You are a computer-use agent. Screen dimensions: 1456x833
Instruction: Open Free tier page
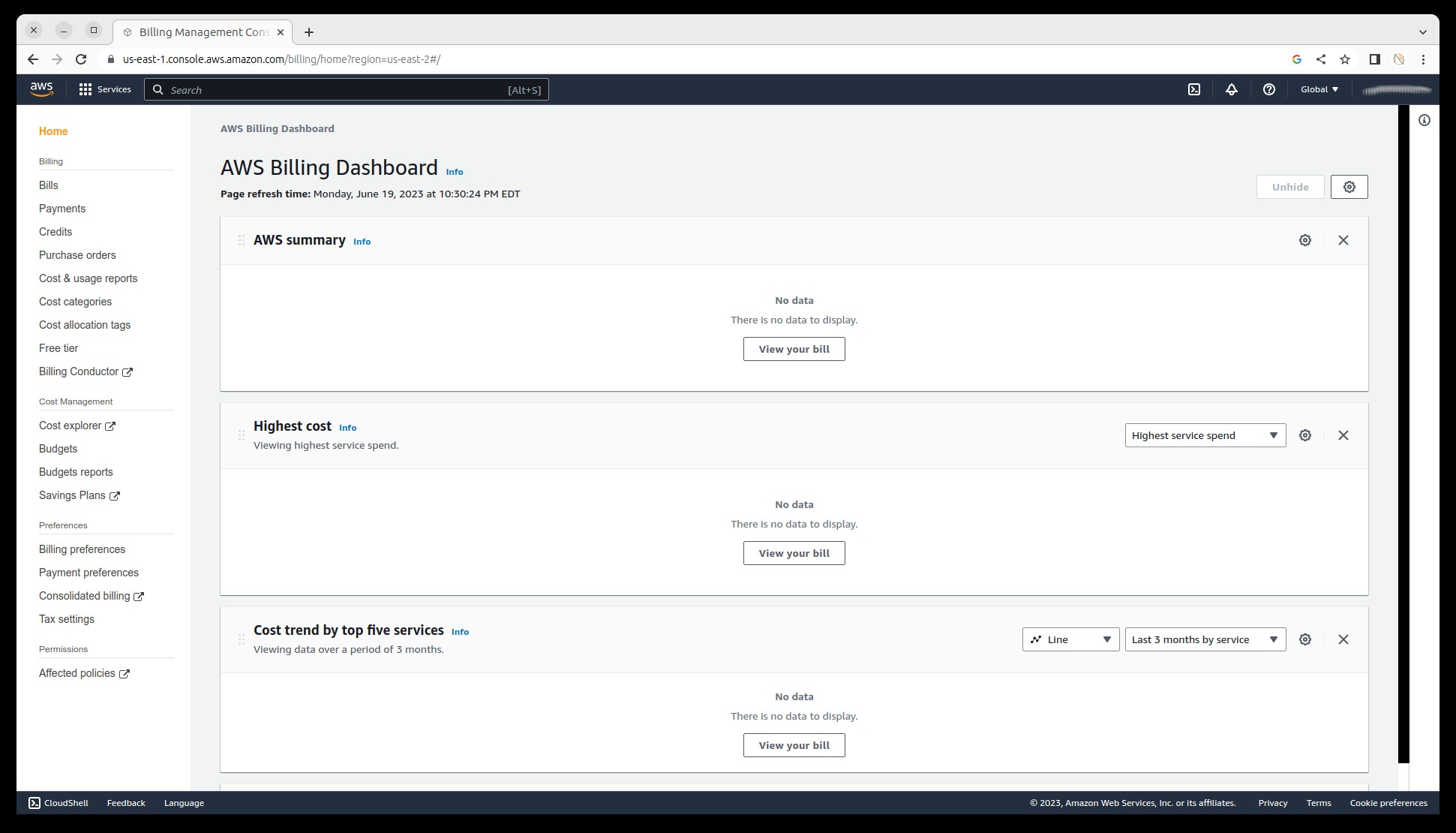[59, 348]
